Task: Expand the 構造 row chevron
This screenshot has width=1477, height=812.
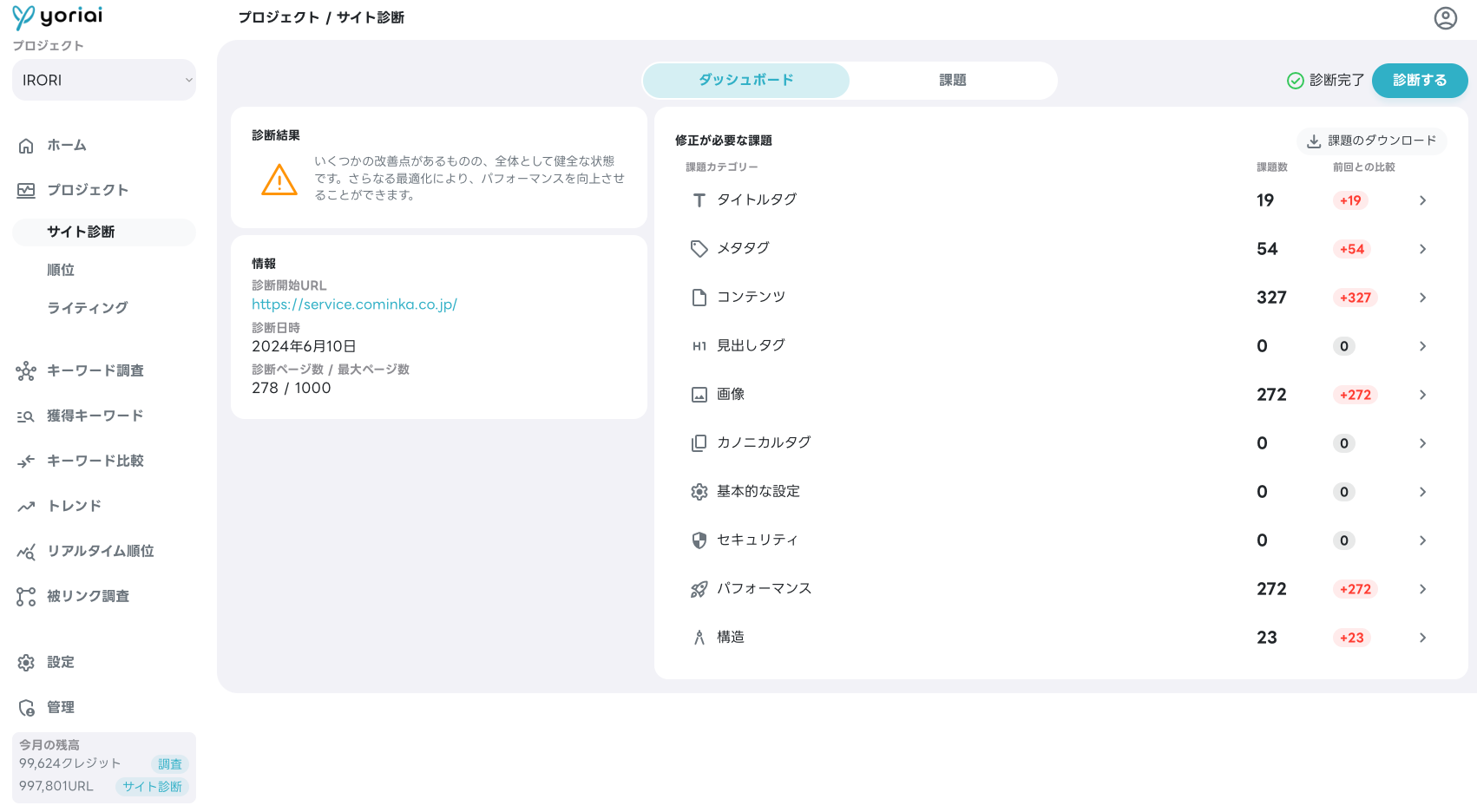Action: (x=1422, y=638)
